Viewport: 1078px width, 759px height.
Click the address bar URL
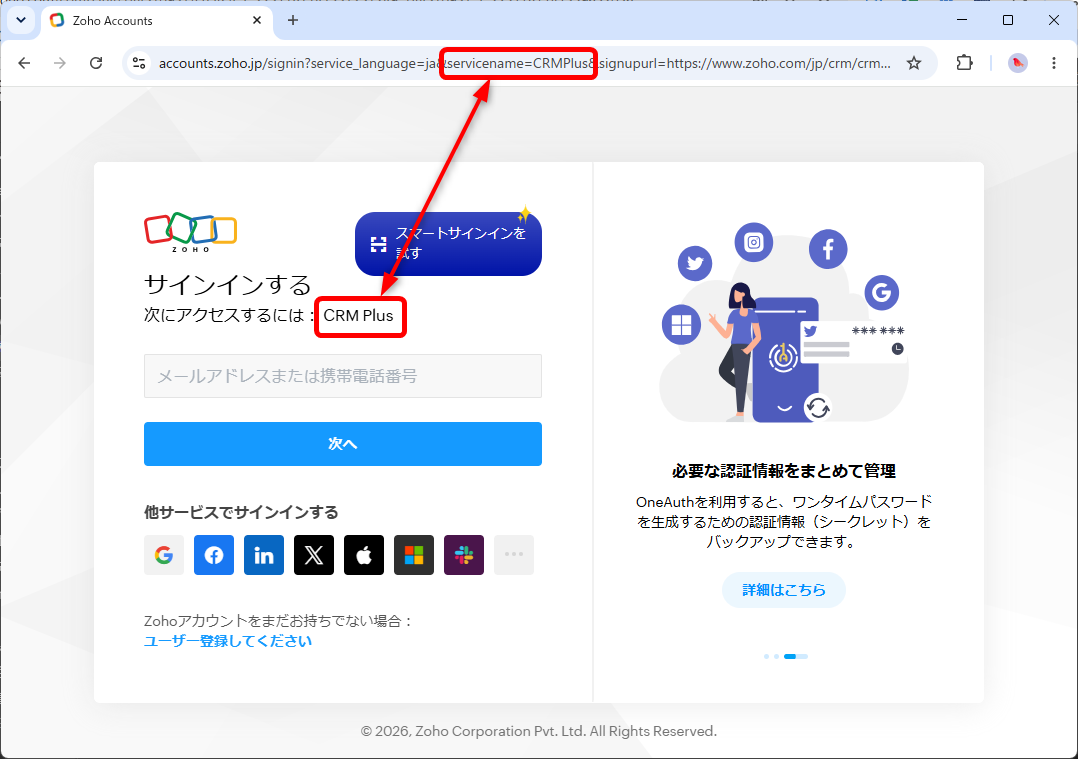525,63
